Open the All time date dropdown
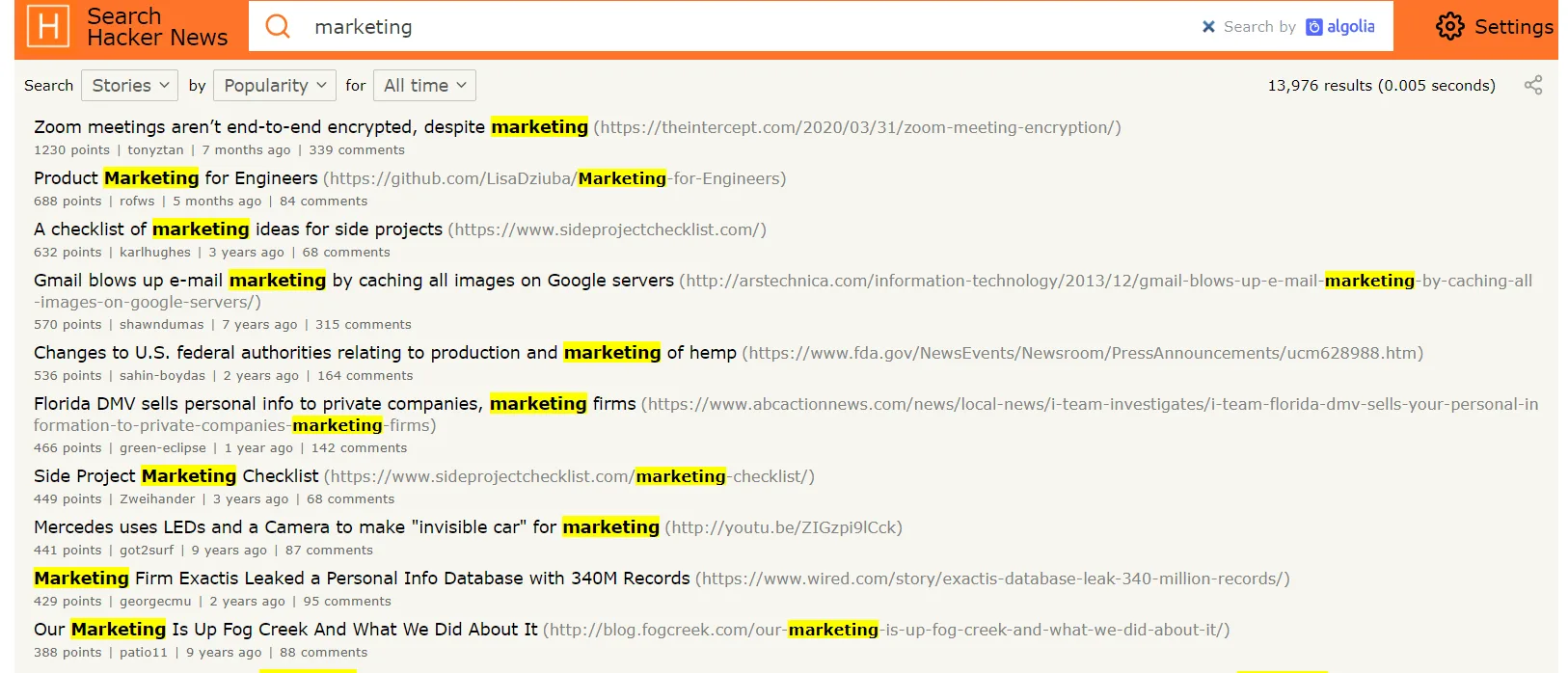 pyautogui.click(x=424, y=86)
